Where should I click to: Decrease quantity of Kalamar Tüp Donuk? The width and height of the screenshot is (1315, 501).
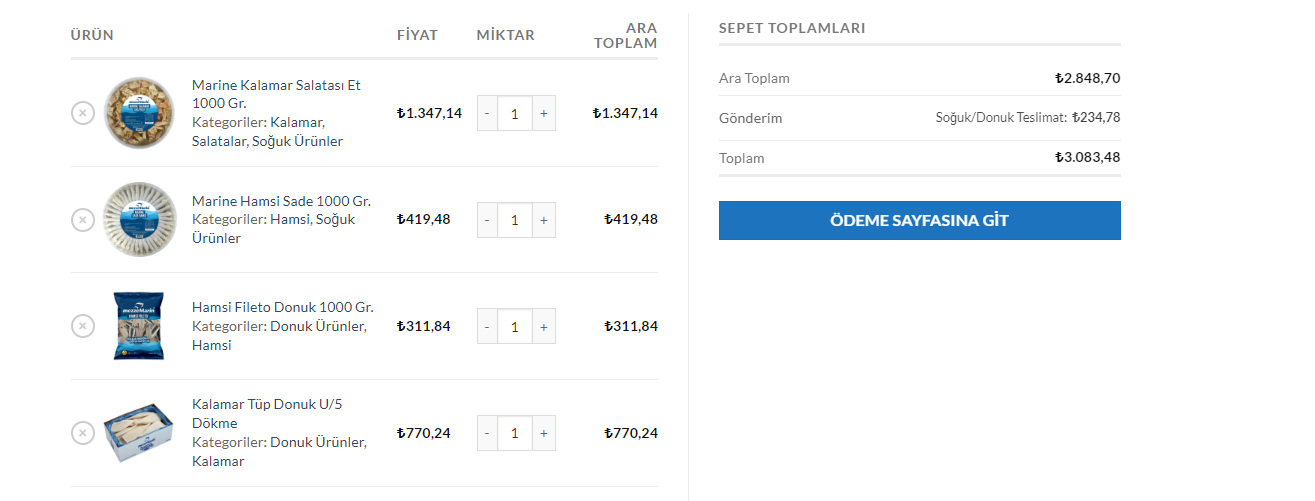[487, 433]
